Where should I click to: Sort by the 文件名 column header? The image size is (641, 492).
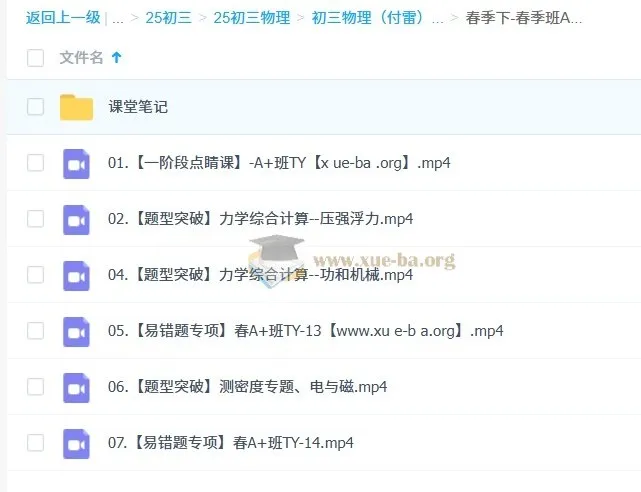coord(81,58)
